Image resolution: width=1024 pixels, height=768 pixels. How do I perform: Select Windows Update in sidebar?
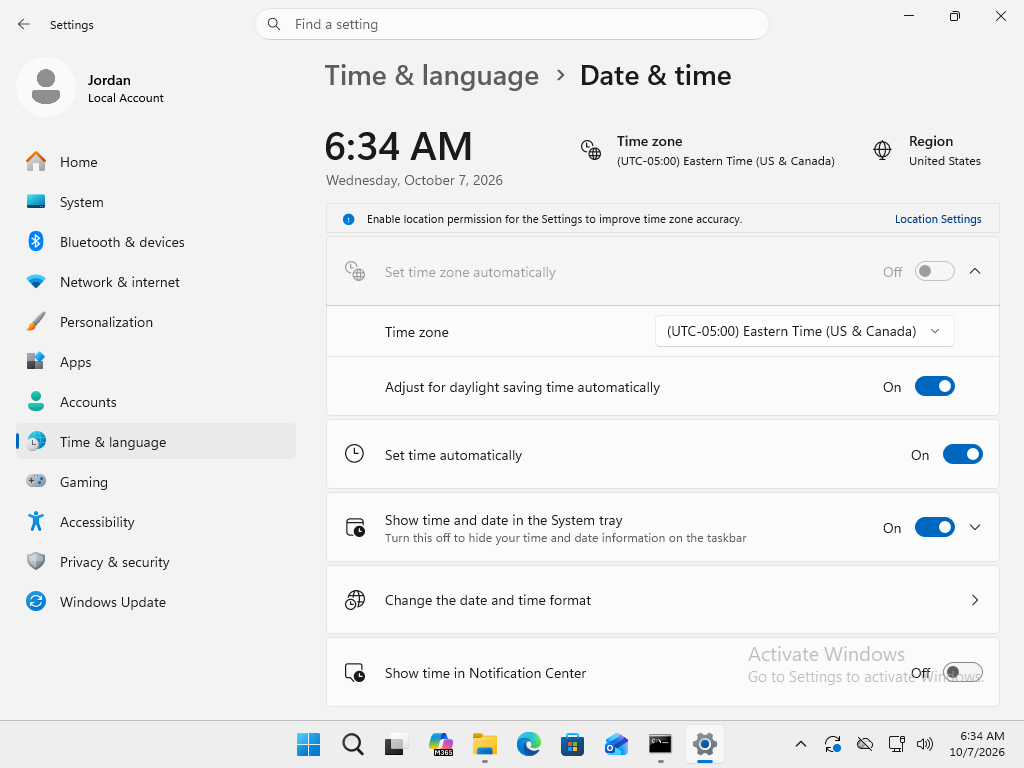(x=155, y=601)
